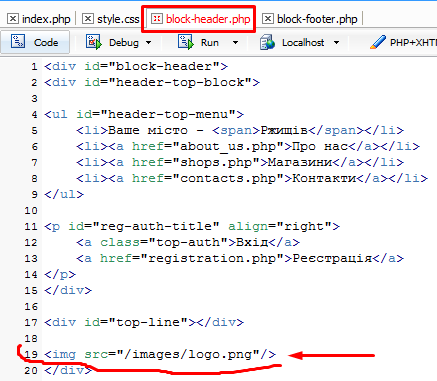Close the block-header.php tab with its X icon

pos(156,19)
